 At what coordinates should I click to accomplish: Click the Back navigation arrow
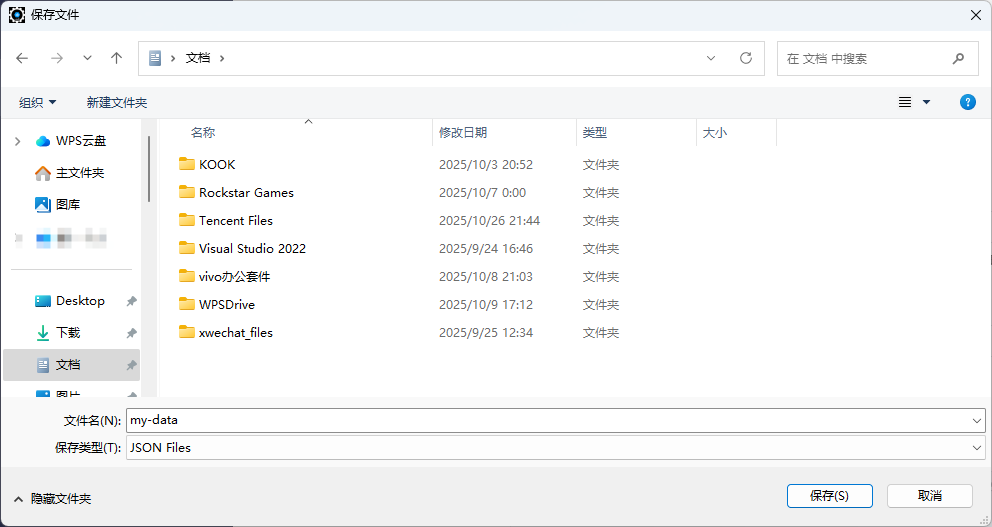coord(23,58)
